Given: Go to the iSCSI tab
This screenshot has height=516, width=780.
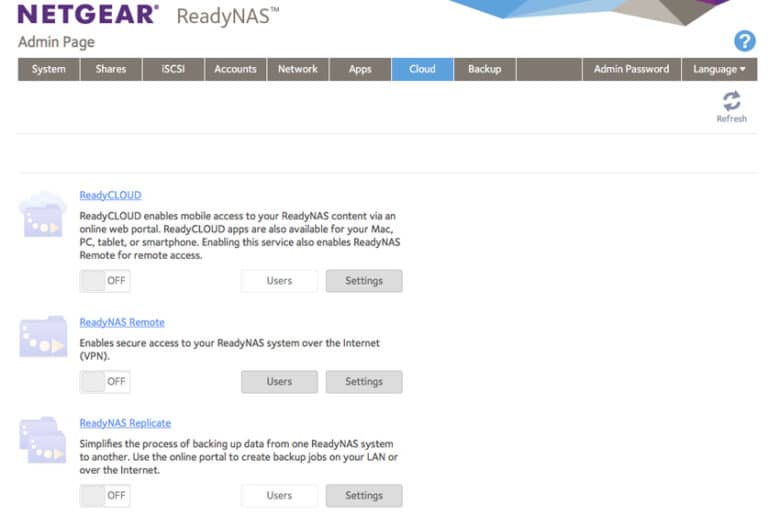Looking at the screenshot, I should click(x=173, y=69).
